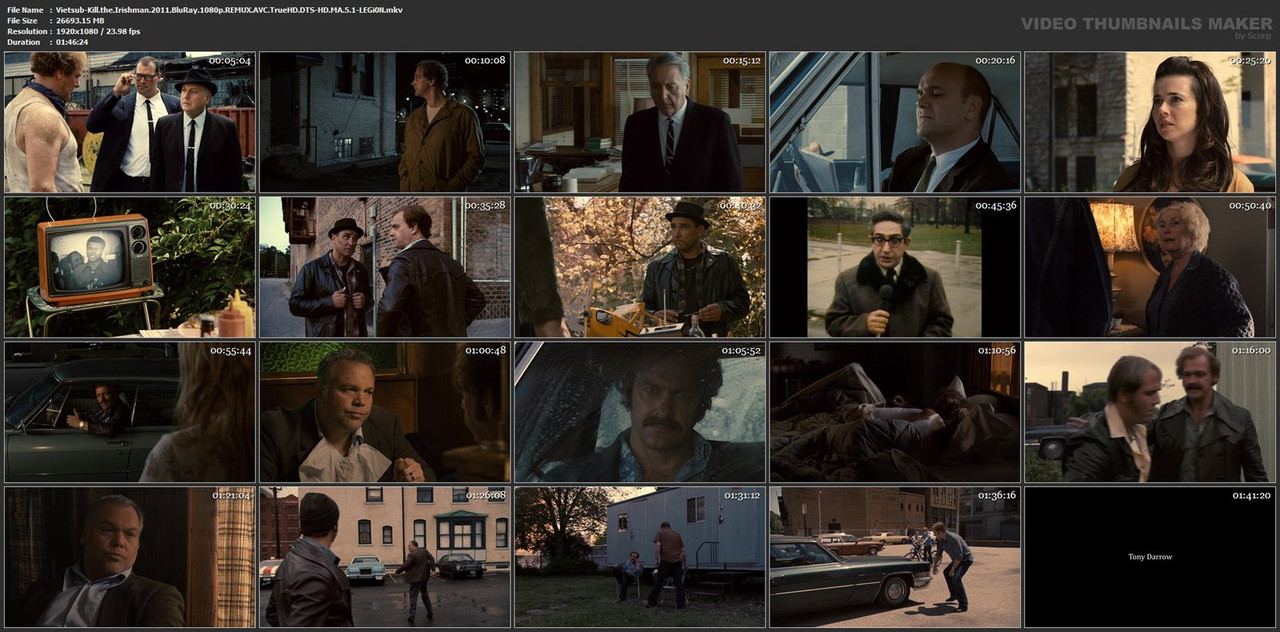Click the file name text ending in LEGi0N.mkv
Image resolution: width=1280 pixels, height=632 pixels.
point(229,9)
